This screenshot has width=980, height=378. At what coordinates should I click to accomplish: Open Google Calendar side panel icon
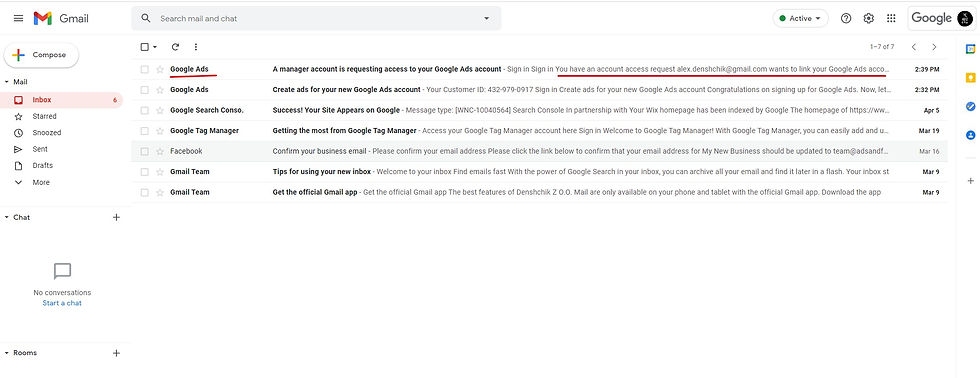(x=970, y=49)
